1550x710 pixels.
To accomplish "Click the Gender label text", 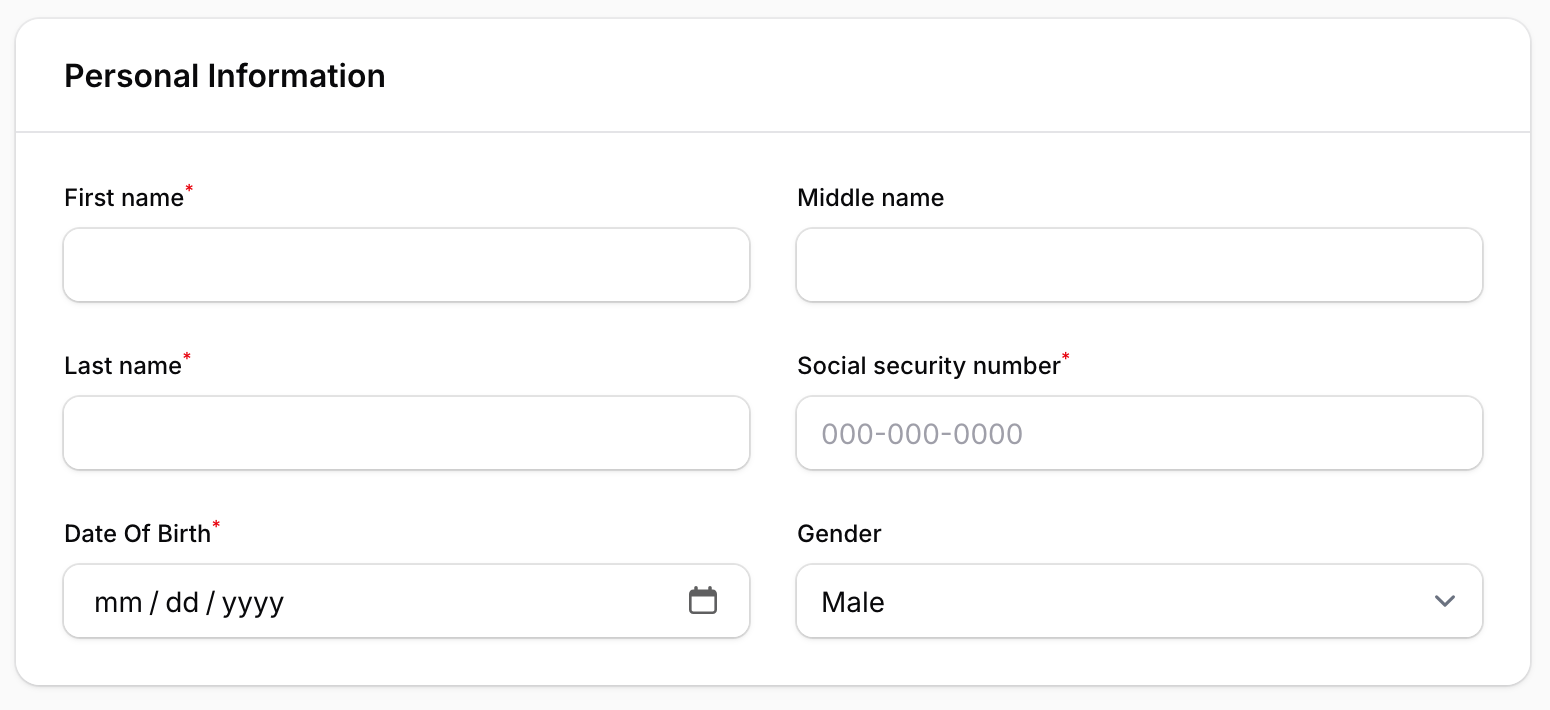I will pyautogui.click(x=839, y=534).
